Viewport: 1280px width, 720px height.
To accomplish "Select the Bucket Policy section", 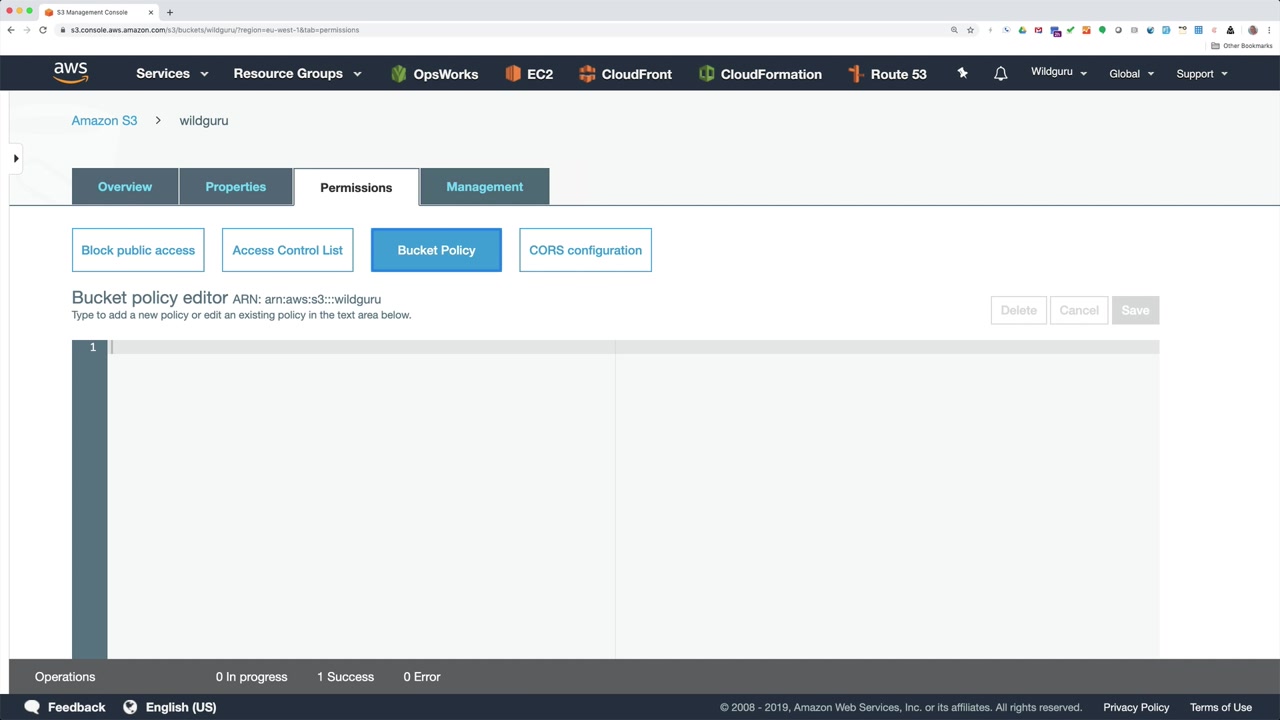I will click(436, 250).
